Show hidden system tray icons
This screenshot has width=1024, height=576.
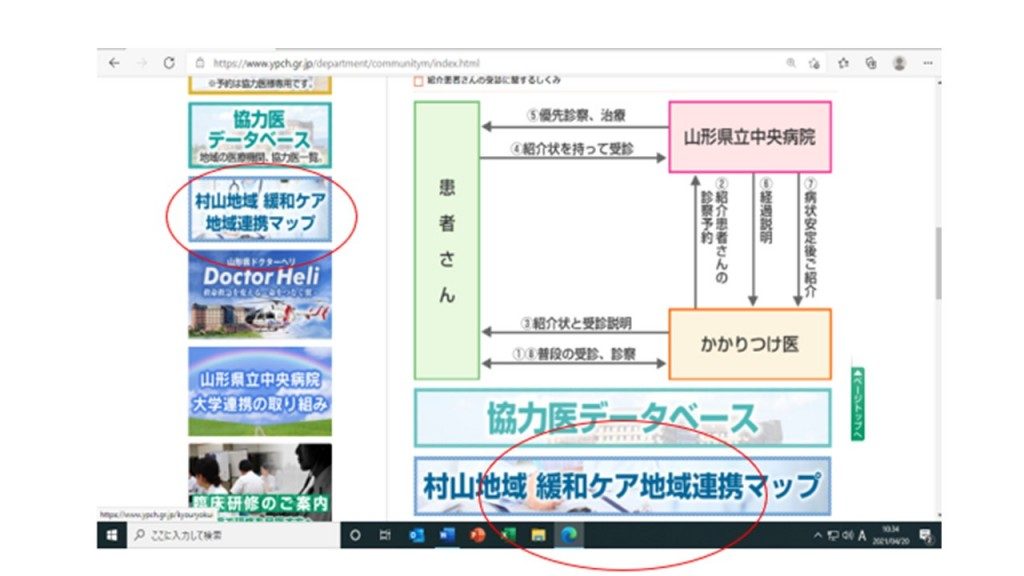coord(817,535)
